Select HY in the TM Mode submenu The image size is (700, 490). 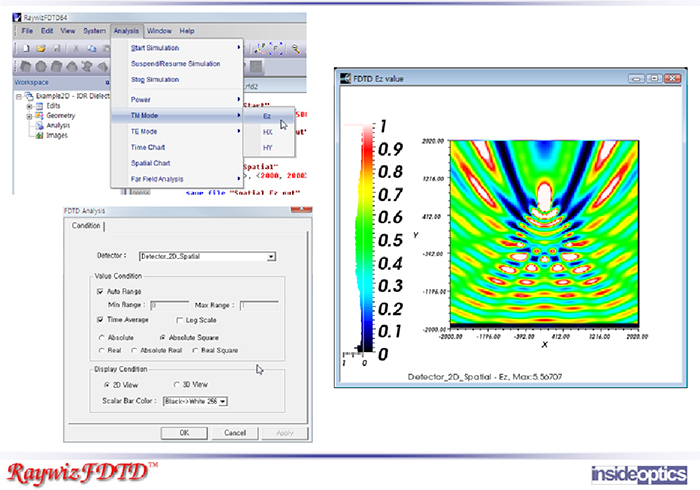pos(269,148)
